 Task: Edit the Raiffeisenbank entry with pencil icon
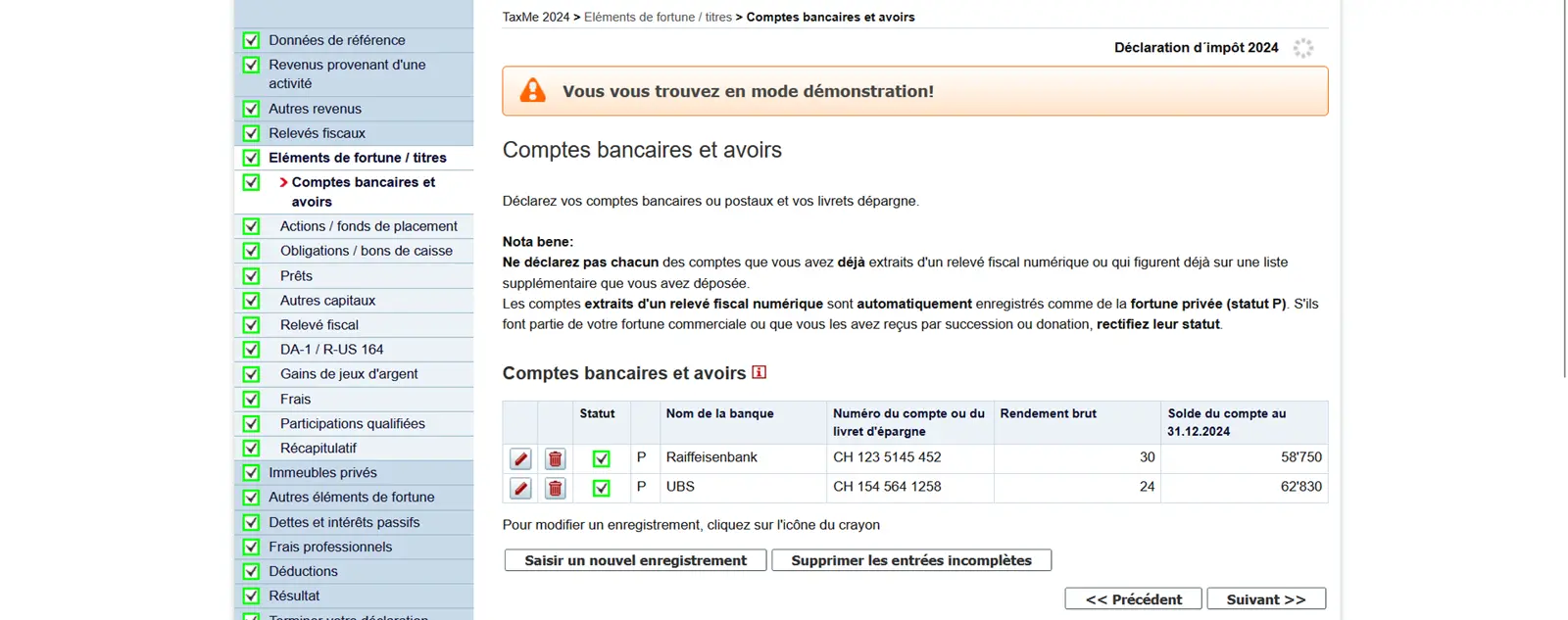tap(520, 458)
